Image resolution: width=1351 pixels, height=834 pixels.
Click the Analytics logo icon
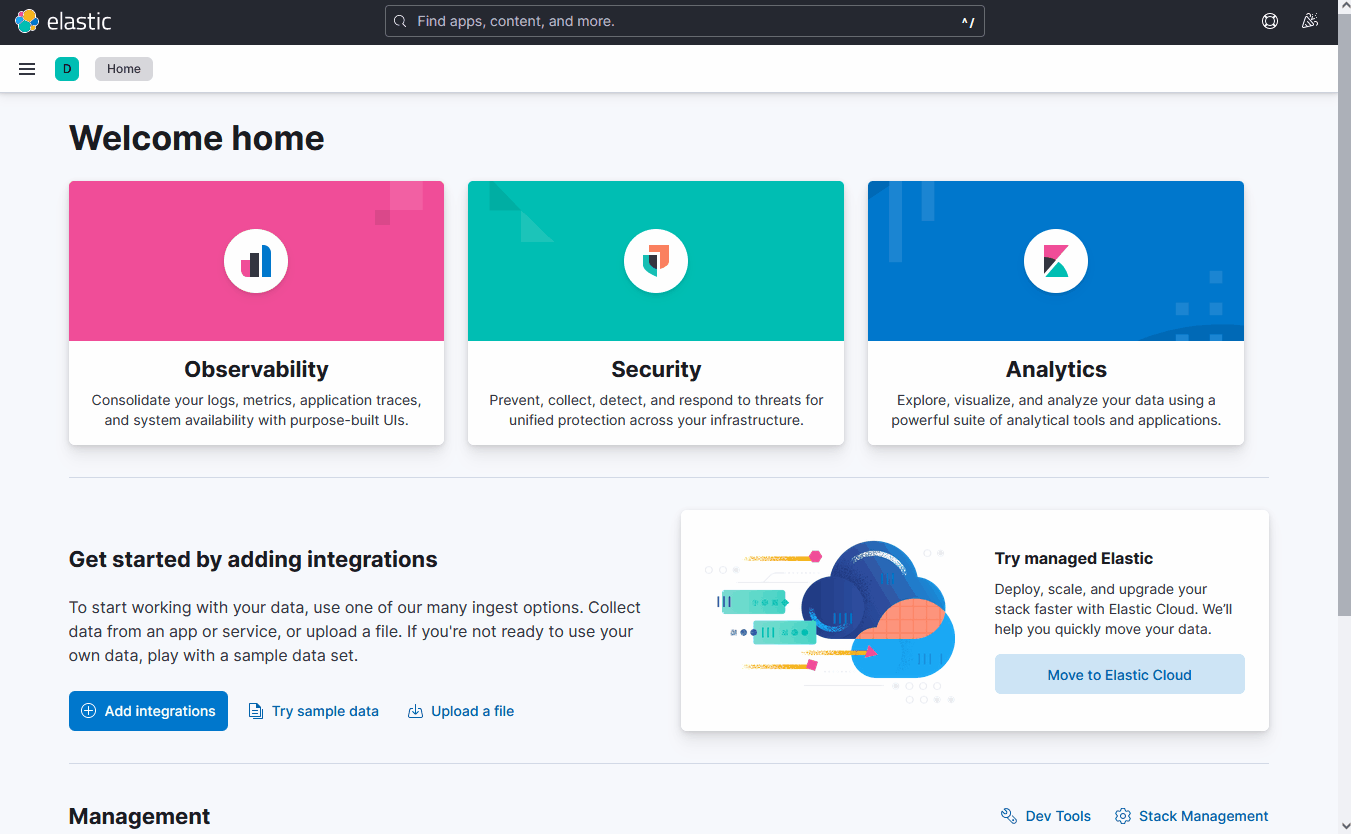pos(1055,260)
